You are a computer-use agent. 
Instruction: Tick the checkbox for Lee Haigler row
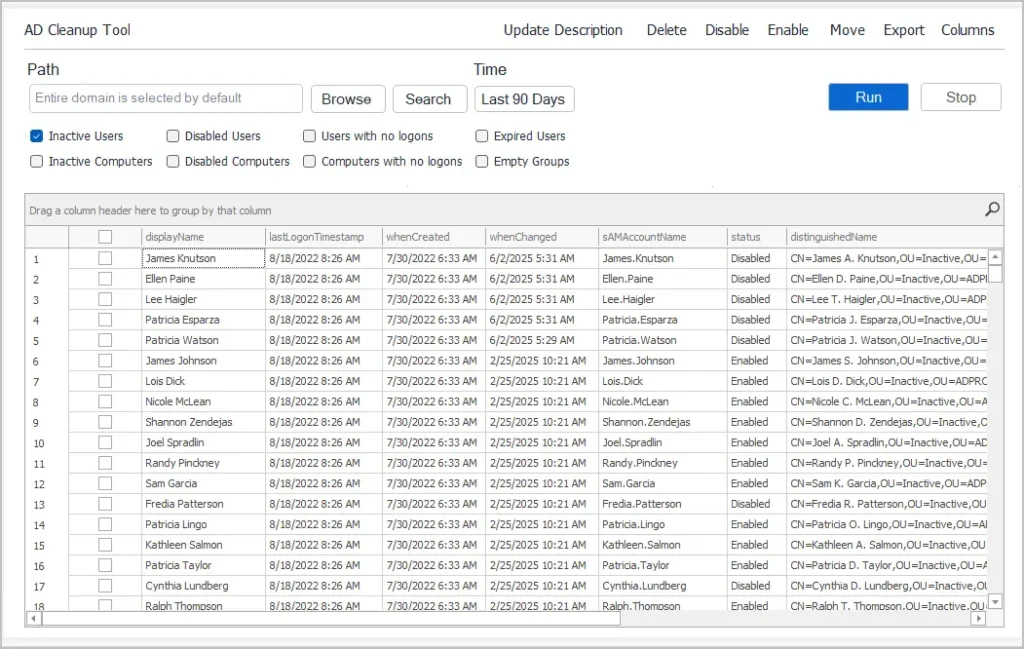tap(104, 299)
